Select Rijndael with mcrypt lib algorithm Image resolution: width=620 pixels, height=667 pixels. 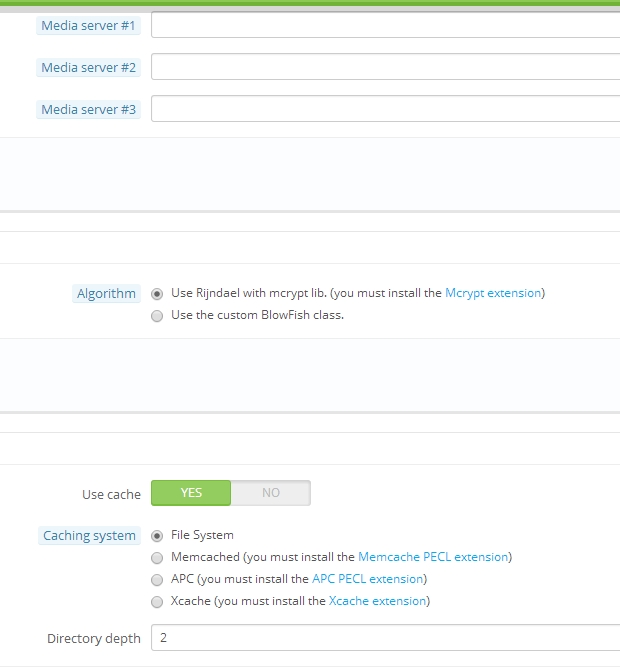[157, 294]
